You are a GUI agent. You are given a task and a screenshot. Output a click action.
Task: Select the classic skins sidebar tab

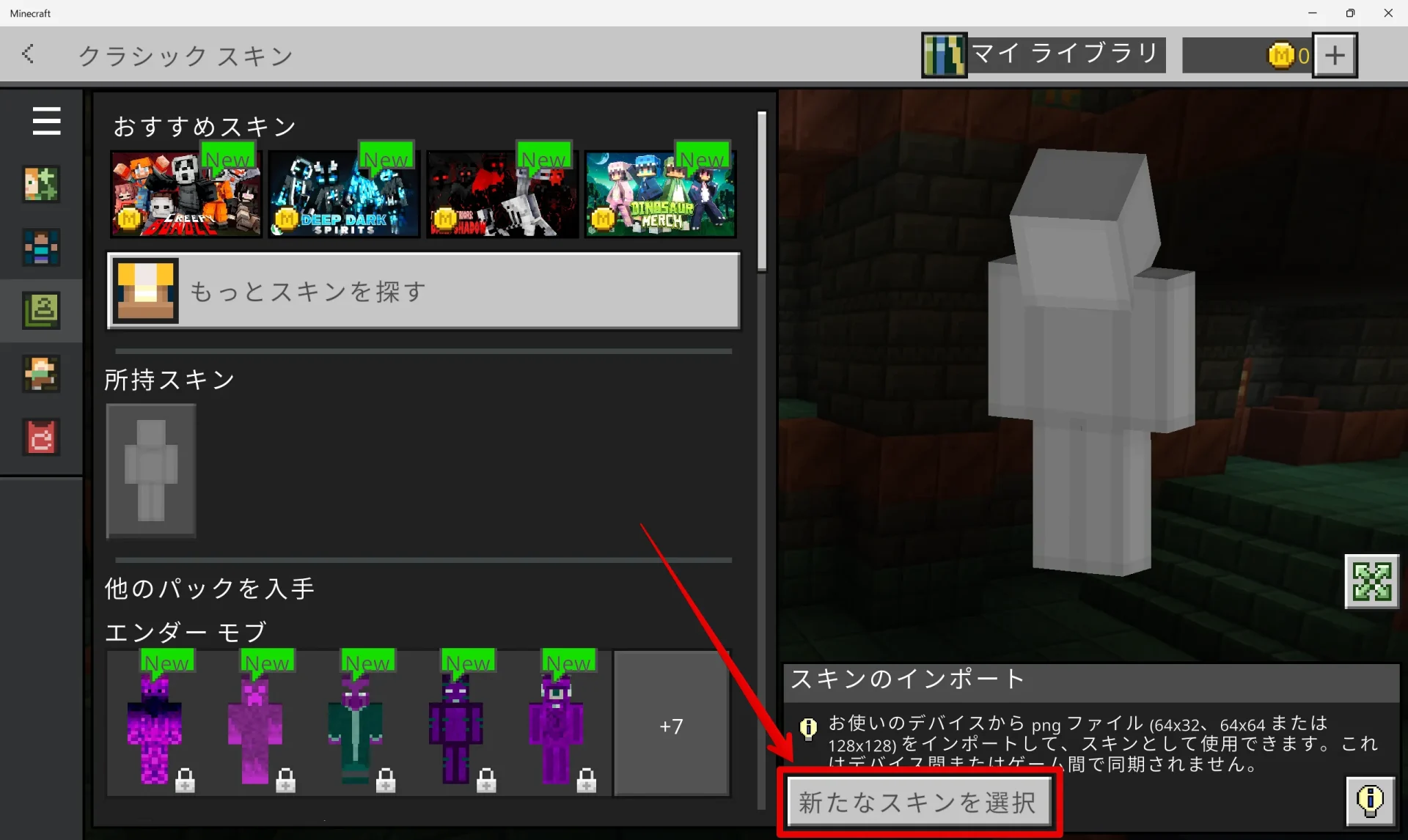point(41,310)
